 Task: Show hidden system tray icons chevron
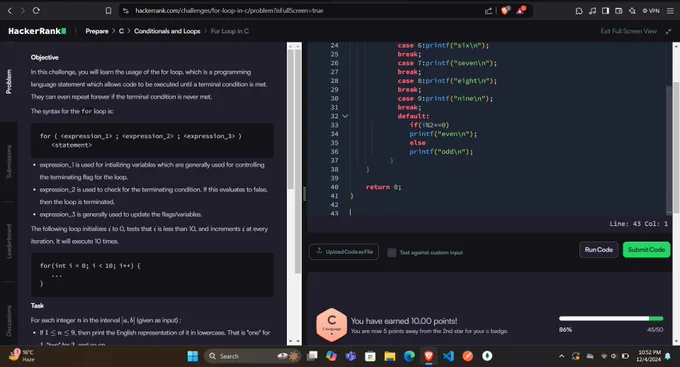pos(562,356)
